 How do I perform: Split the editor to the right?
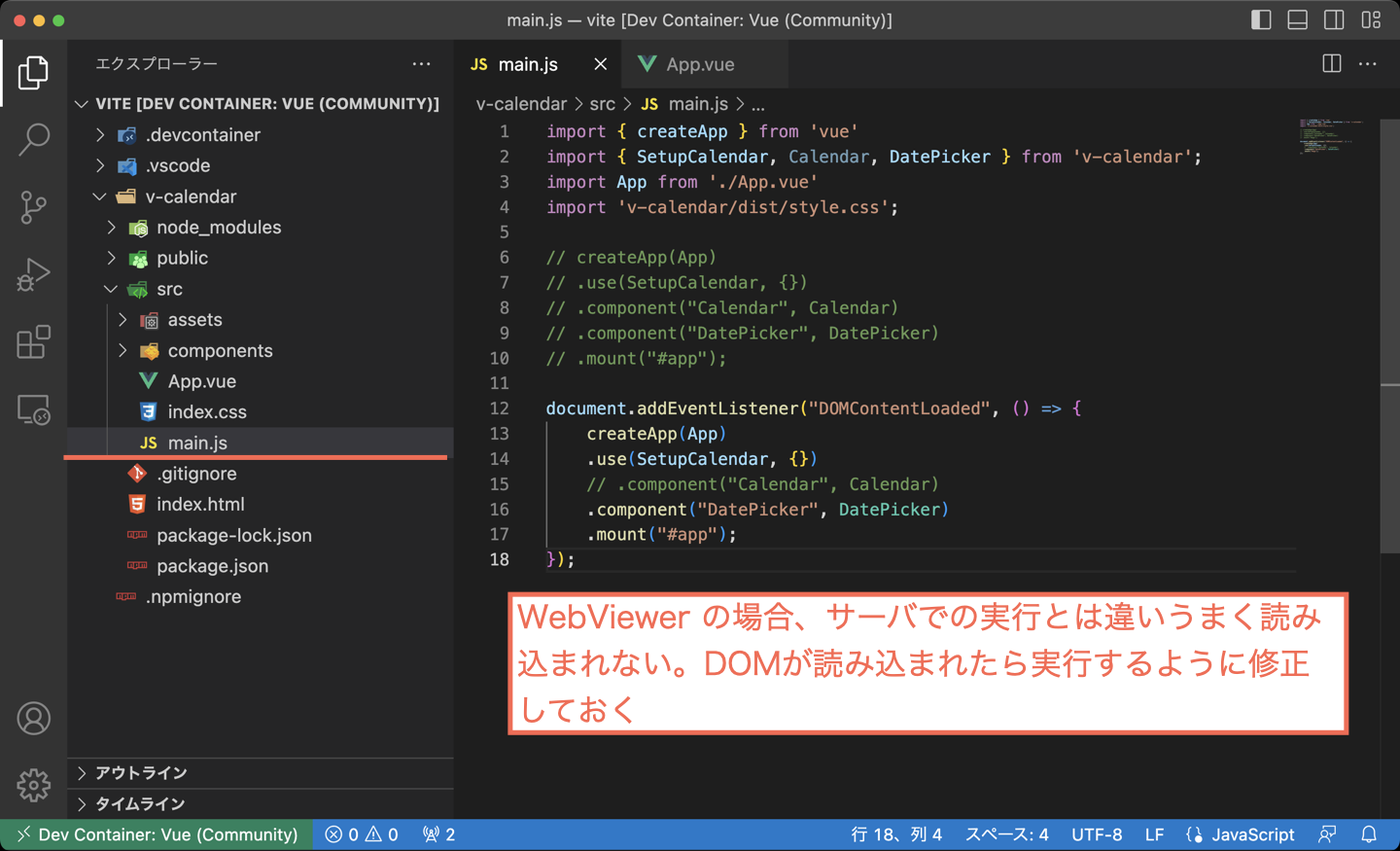1332,64
